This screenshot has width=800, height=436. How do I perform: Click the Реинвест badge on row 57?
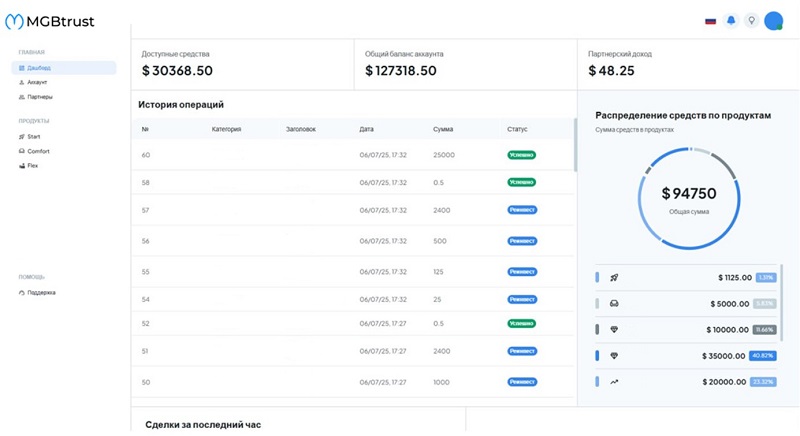[x=522, y=210]
